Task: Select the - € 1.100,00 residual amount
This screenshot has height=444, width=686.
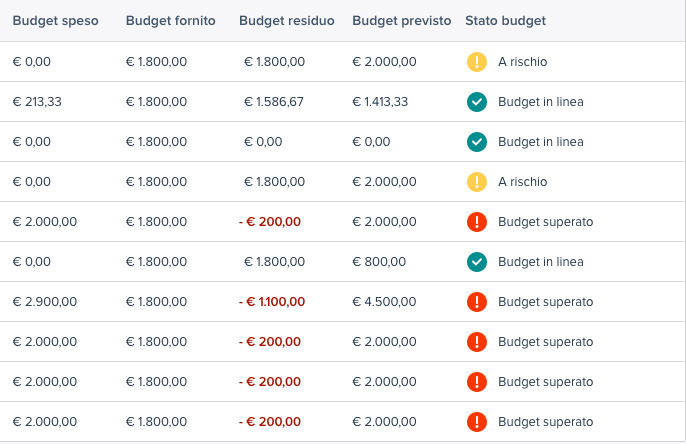Action: pyautogui.click(x=272, y=302)
